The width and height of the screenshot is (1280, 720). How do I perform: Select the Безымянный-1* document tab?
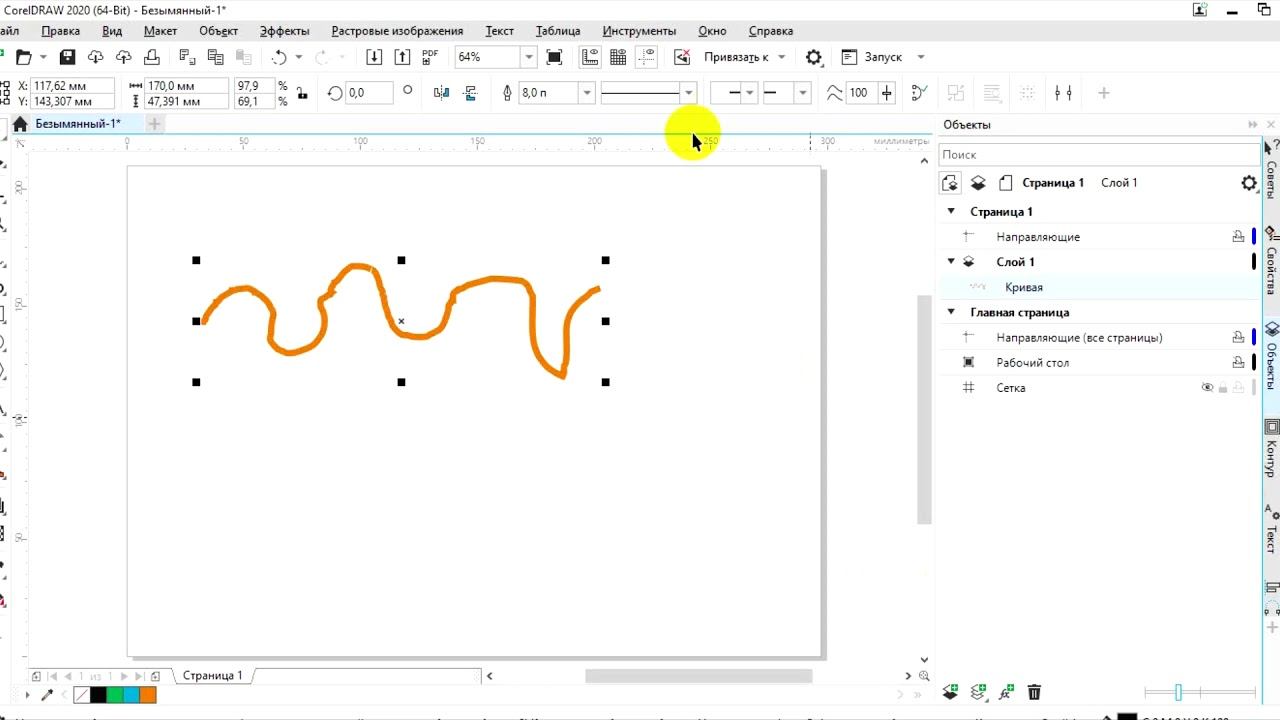pyautogui.click(x=78, y=124)
